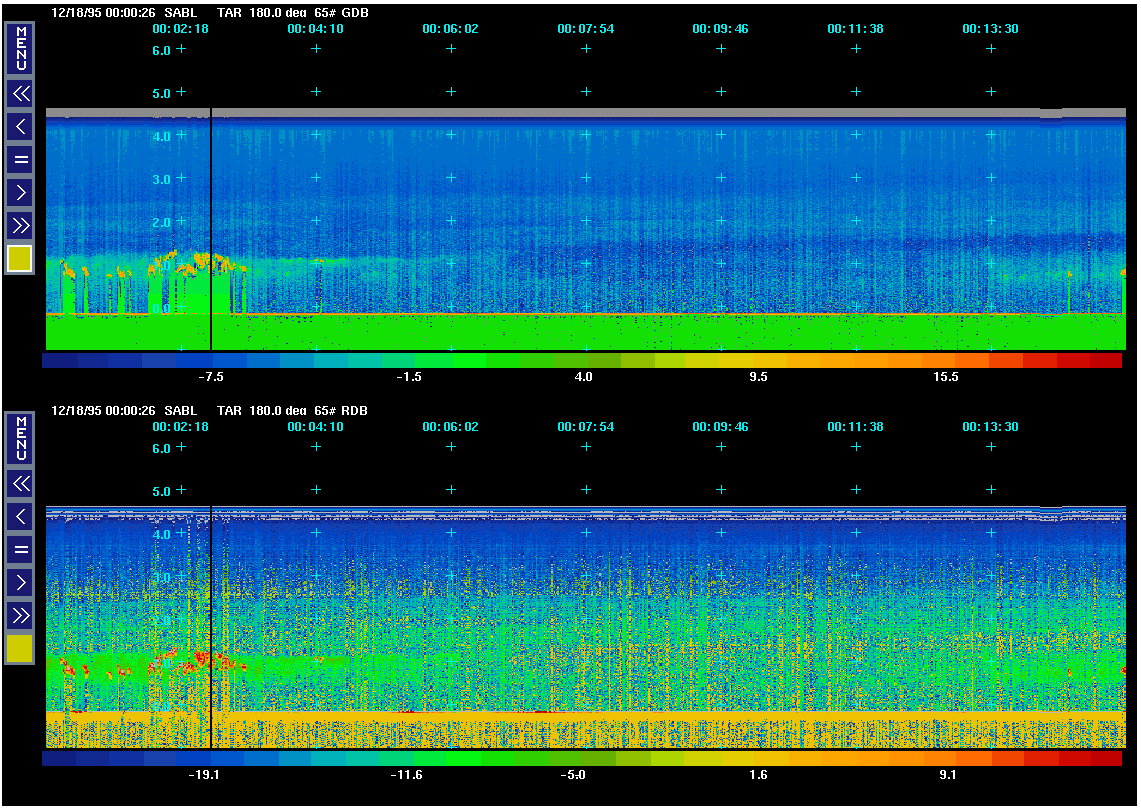Toggle the yellow square in the lower panel

point(20,649)
